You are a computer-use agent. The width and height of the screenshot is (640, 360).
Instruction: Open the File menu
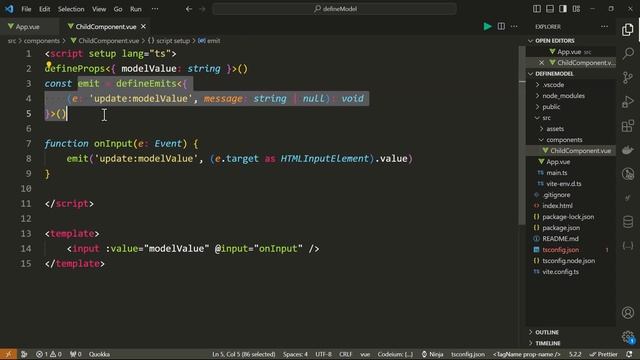coord(26,9)
